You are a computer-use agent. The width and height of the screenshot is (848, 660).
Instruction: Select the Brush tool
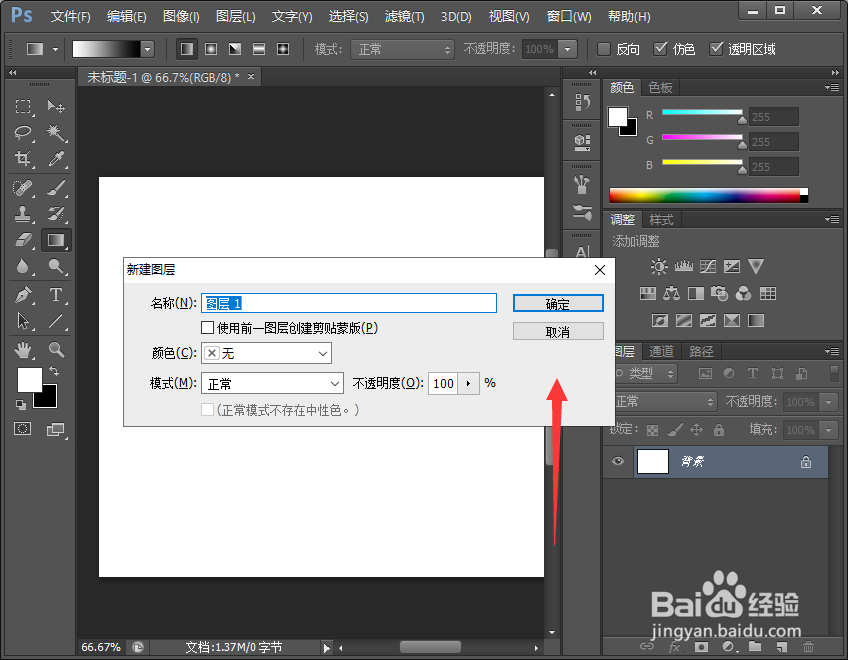(56, 188)
